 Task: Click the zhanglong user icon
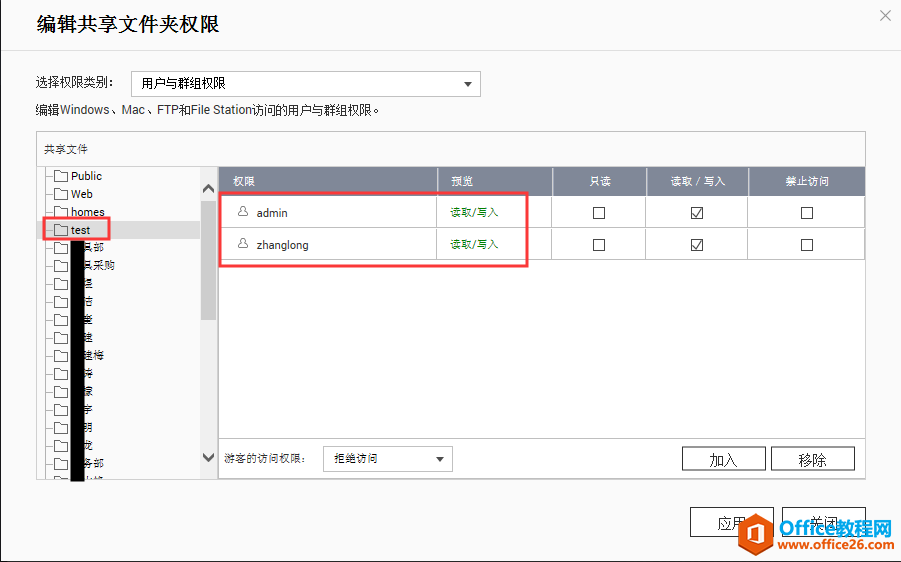pos(243,244)
